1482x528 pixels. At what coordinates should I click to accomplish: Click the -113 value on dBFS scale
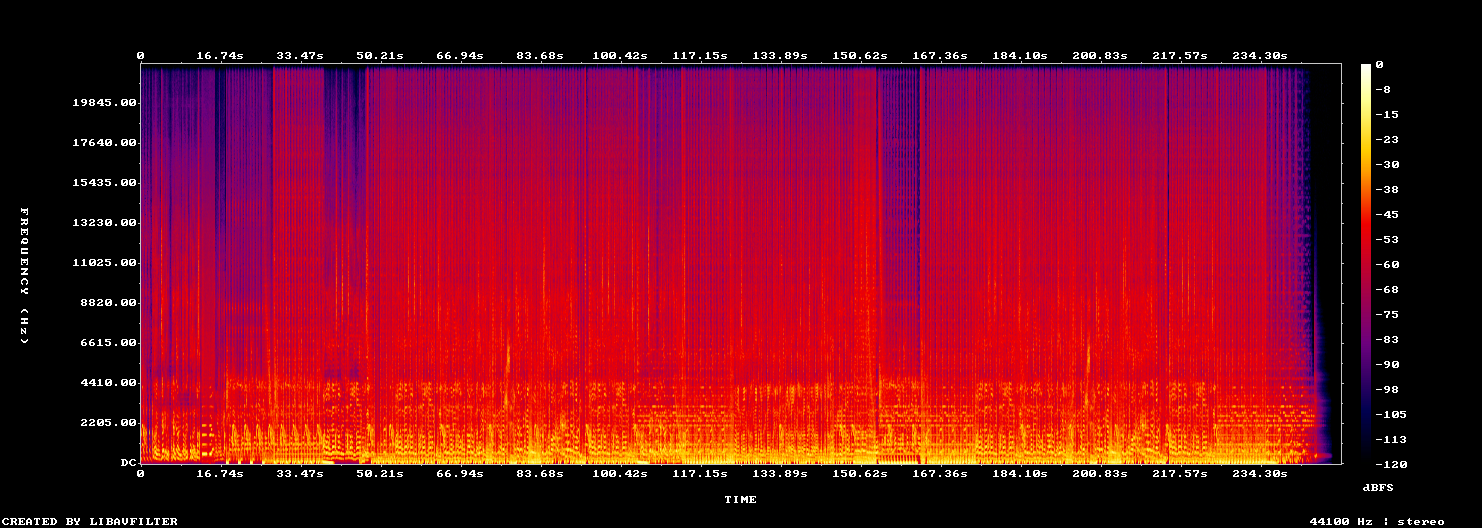coord(1391,439)
